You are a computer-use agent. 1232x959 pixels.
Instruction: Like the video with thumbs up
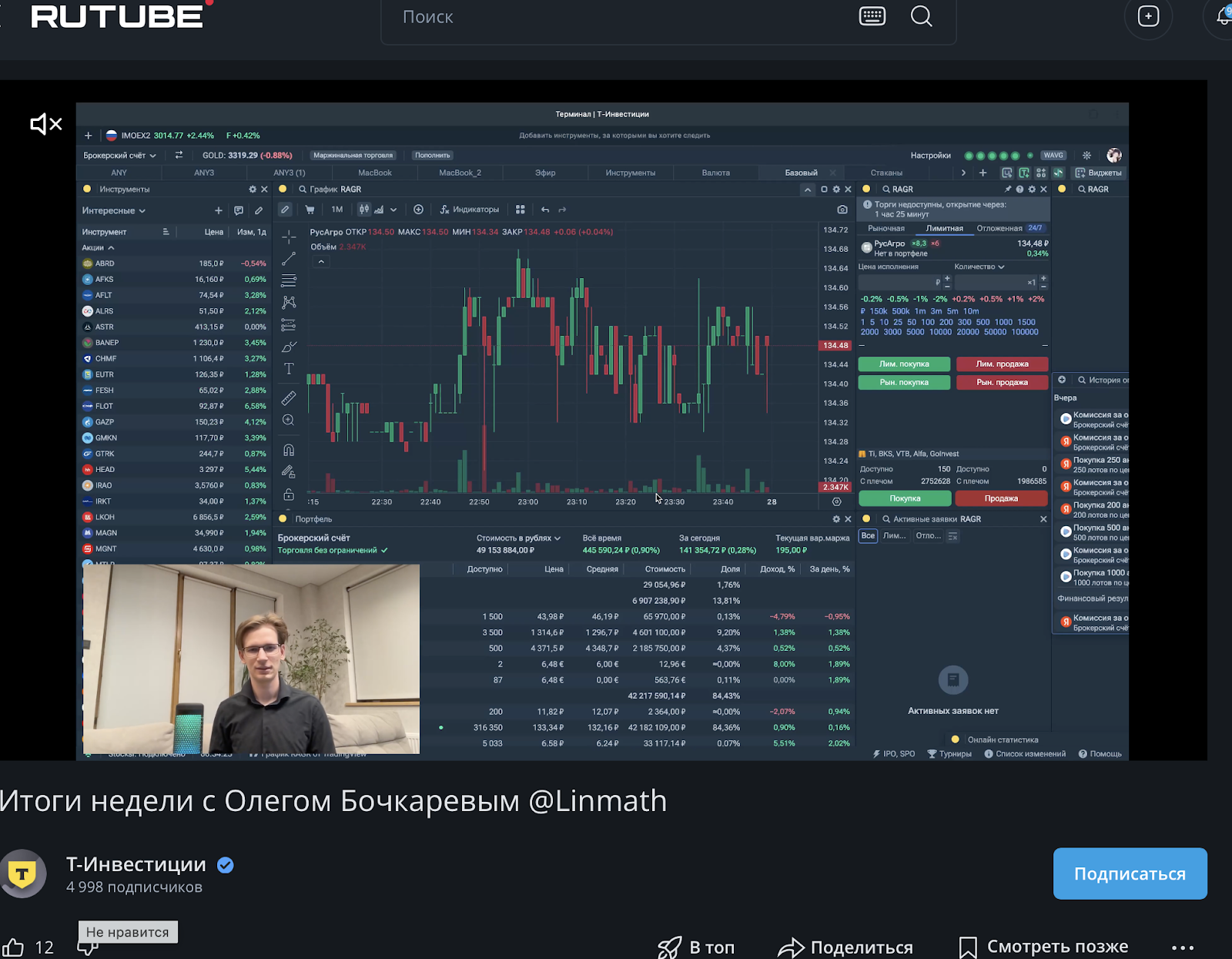[13, 947]
